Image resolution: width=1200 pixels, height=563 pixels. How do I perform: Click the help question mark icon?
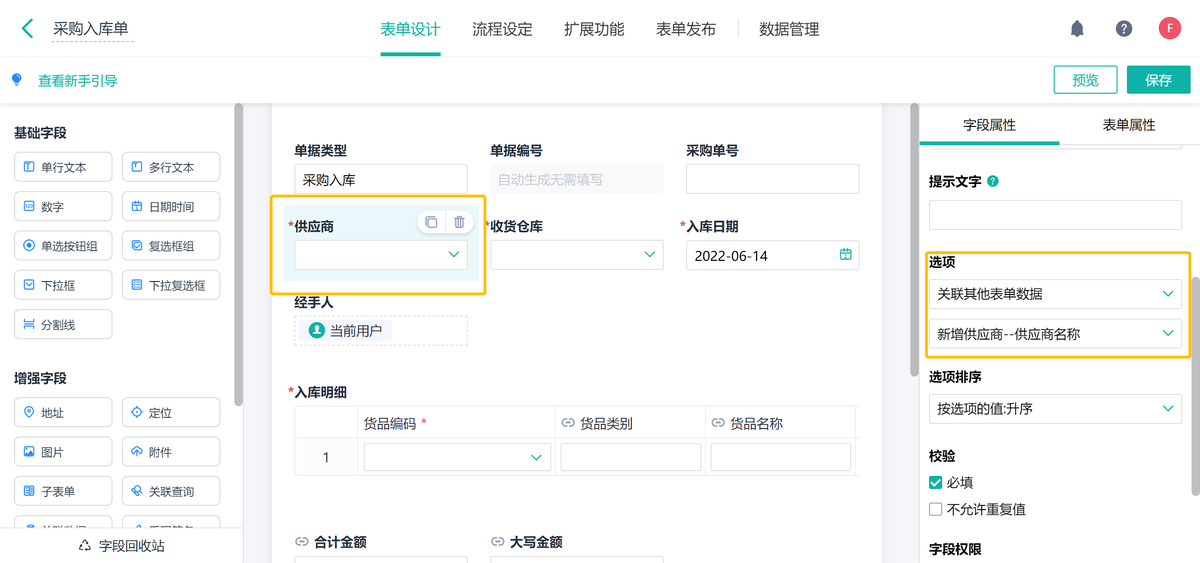point(1124,29)
